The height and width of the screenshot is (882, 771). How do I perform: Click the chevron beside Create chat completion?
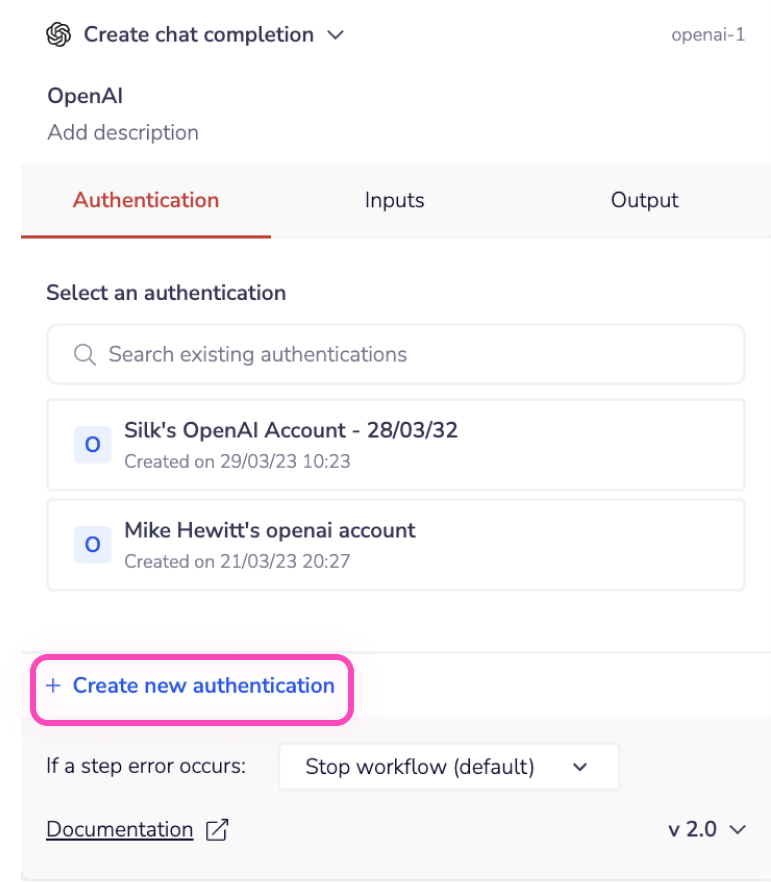[x=336, y=34]
